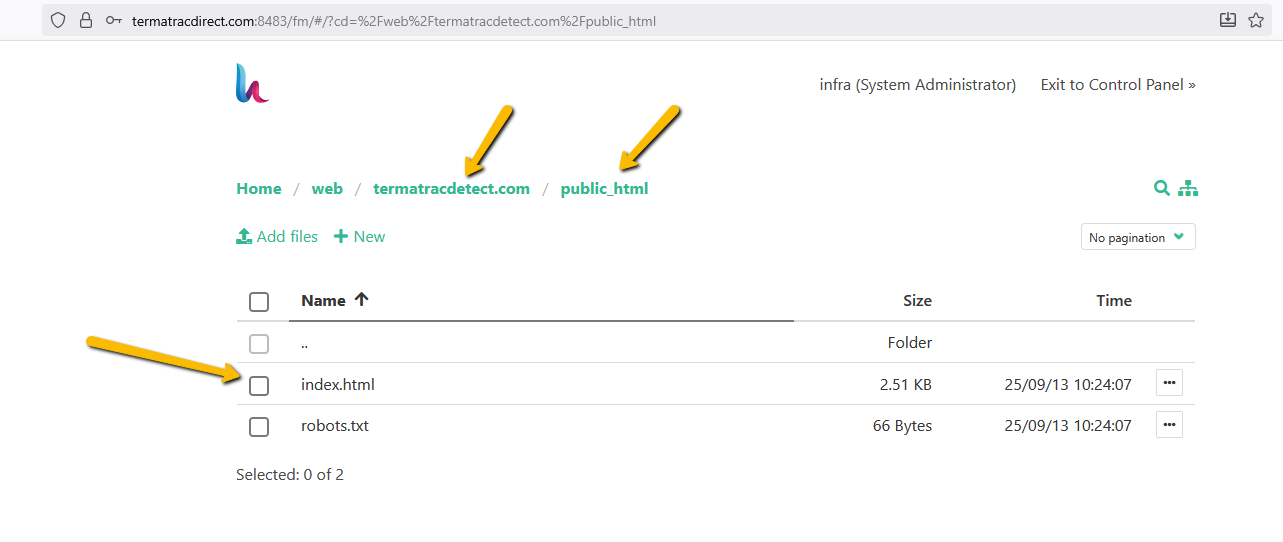Screen dimensions: 1283x542
Task: Go up via the '..' parent folder
Action: (305, 343)
